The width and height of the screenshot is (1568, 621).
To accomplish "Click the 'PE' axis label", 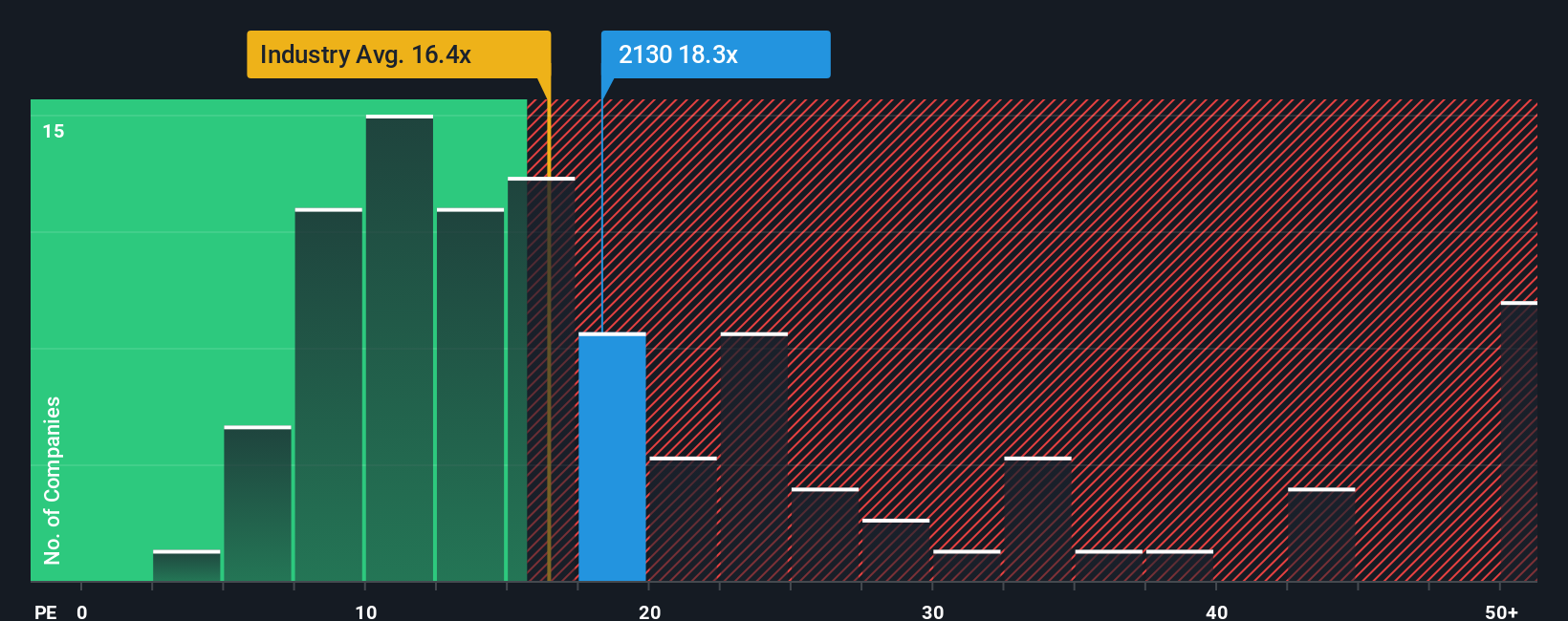I will tap(46, 611).
